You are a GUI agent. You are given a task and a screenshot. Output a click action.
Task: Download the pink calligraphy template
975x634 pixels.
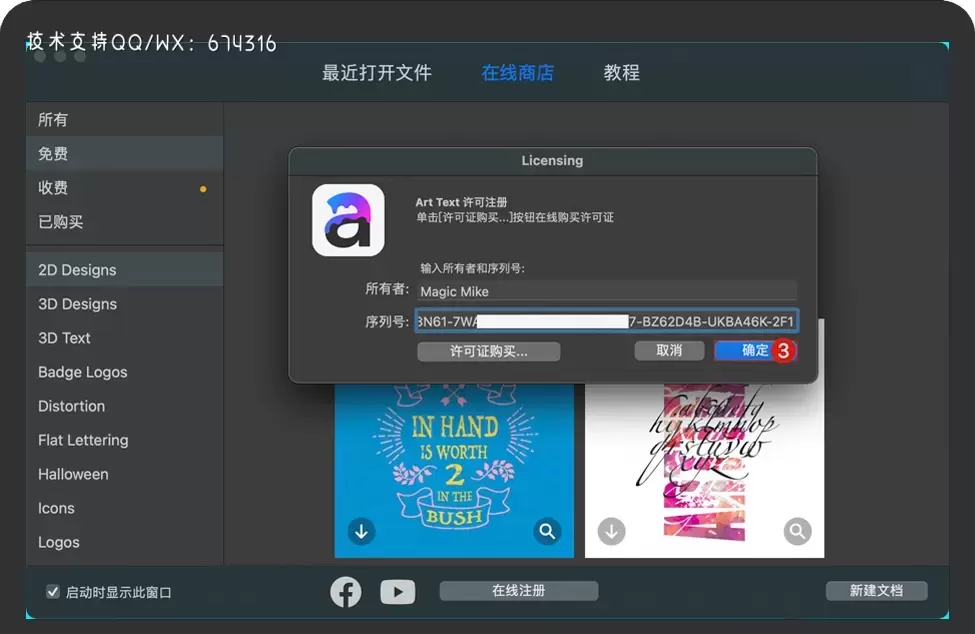pyautogui.click(x=611, y=531)
